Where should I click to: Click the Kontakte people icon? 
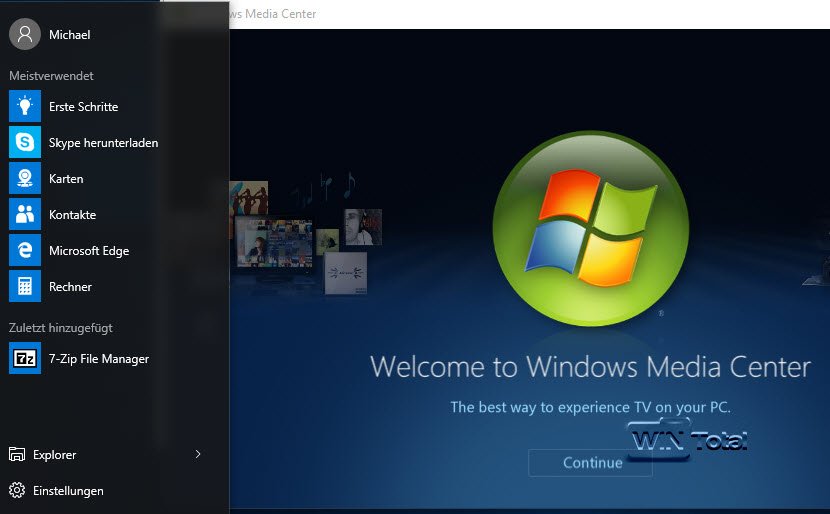[25, 214]
